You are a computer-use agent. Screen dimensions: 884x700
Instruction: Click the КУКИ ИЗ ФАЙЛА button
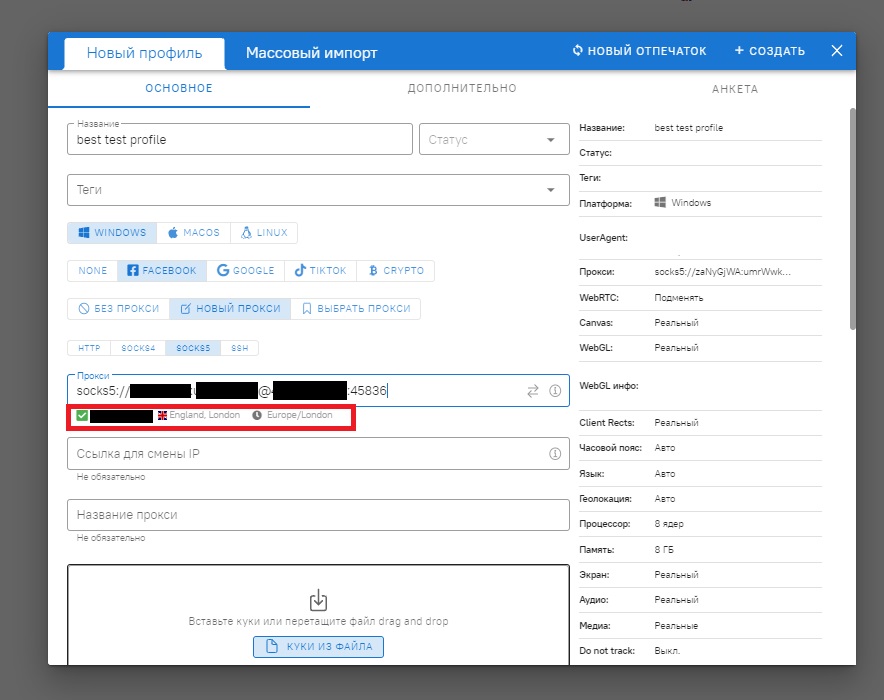tap(318, 647)
